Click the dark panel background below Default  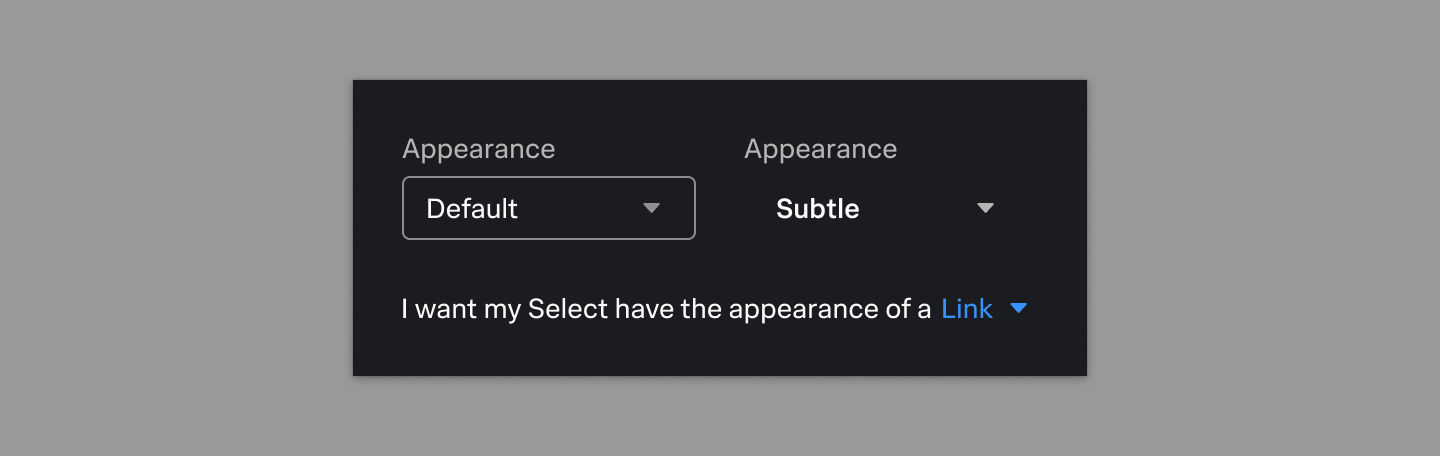(548, 265)
